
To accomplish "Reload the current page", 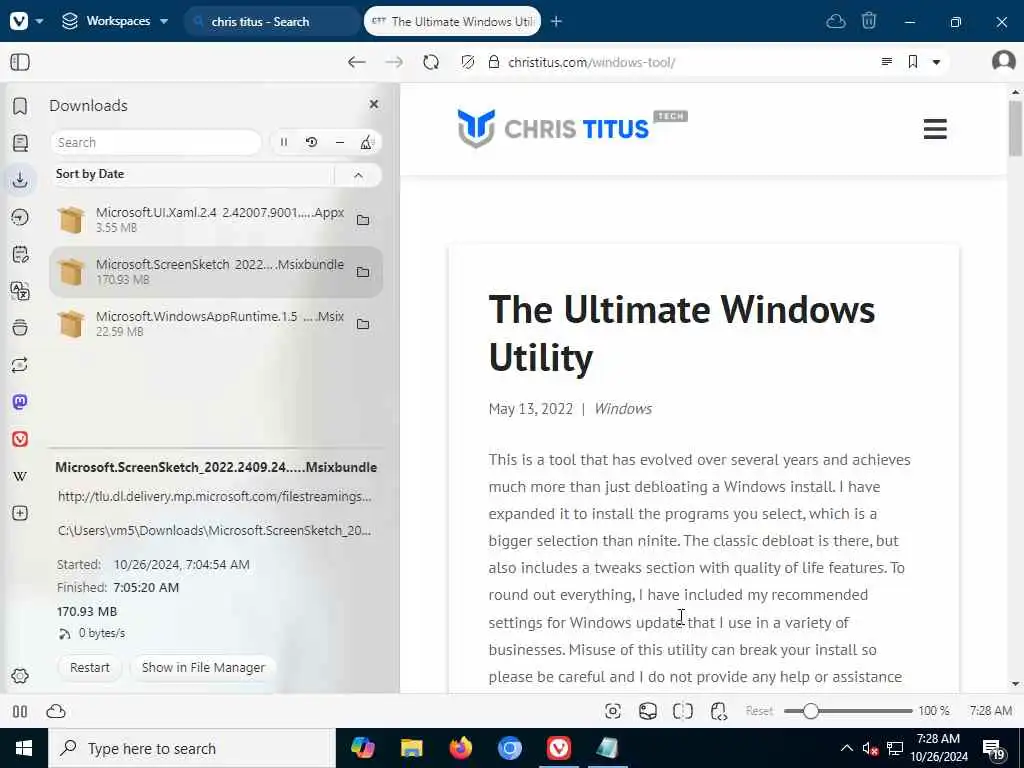I will (431, 62).
